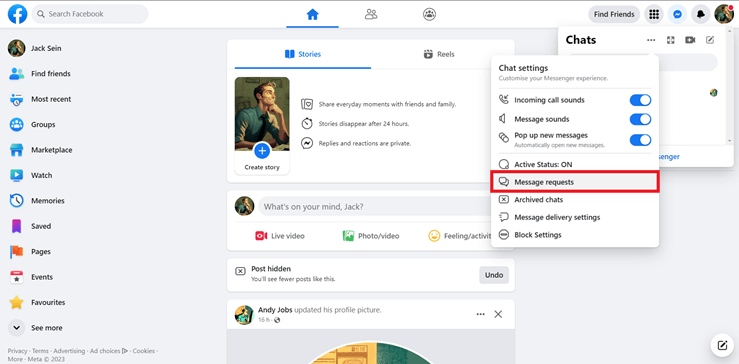Start a Live video post
The image size is (739, 364).
pos(280,236)
